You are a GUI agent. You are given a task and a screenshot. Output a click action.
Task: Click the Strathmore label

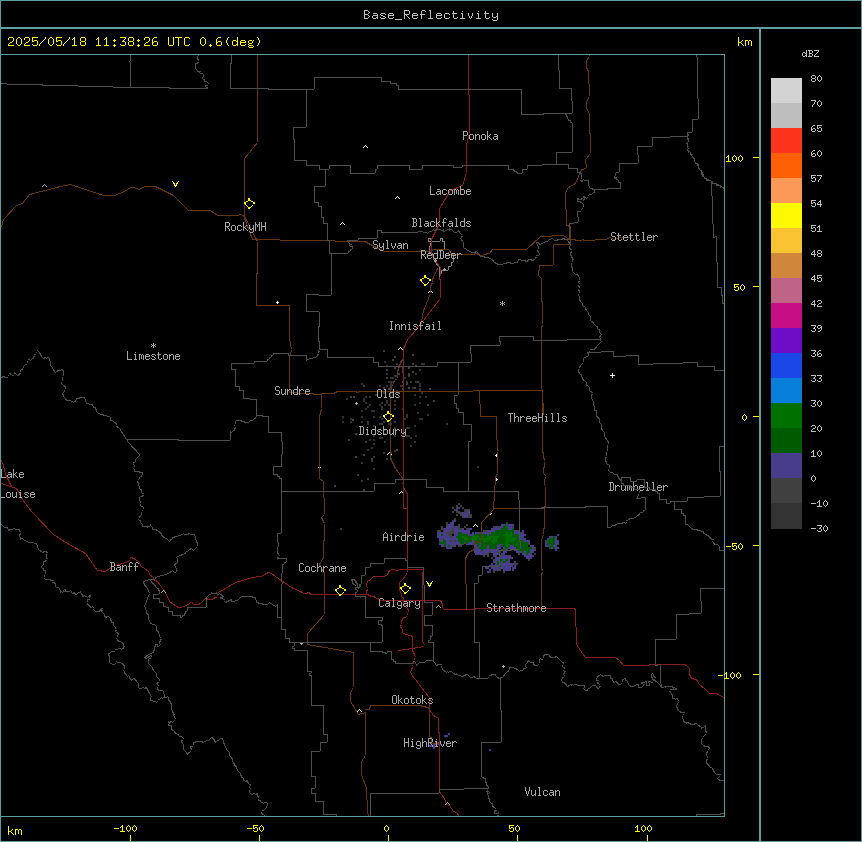click(x=516, y=608)
